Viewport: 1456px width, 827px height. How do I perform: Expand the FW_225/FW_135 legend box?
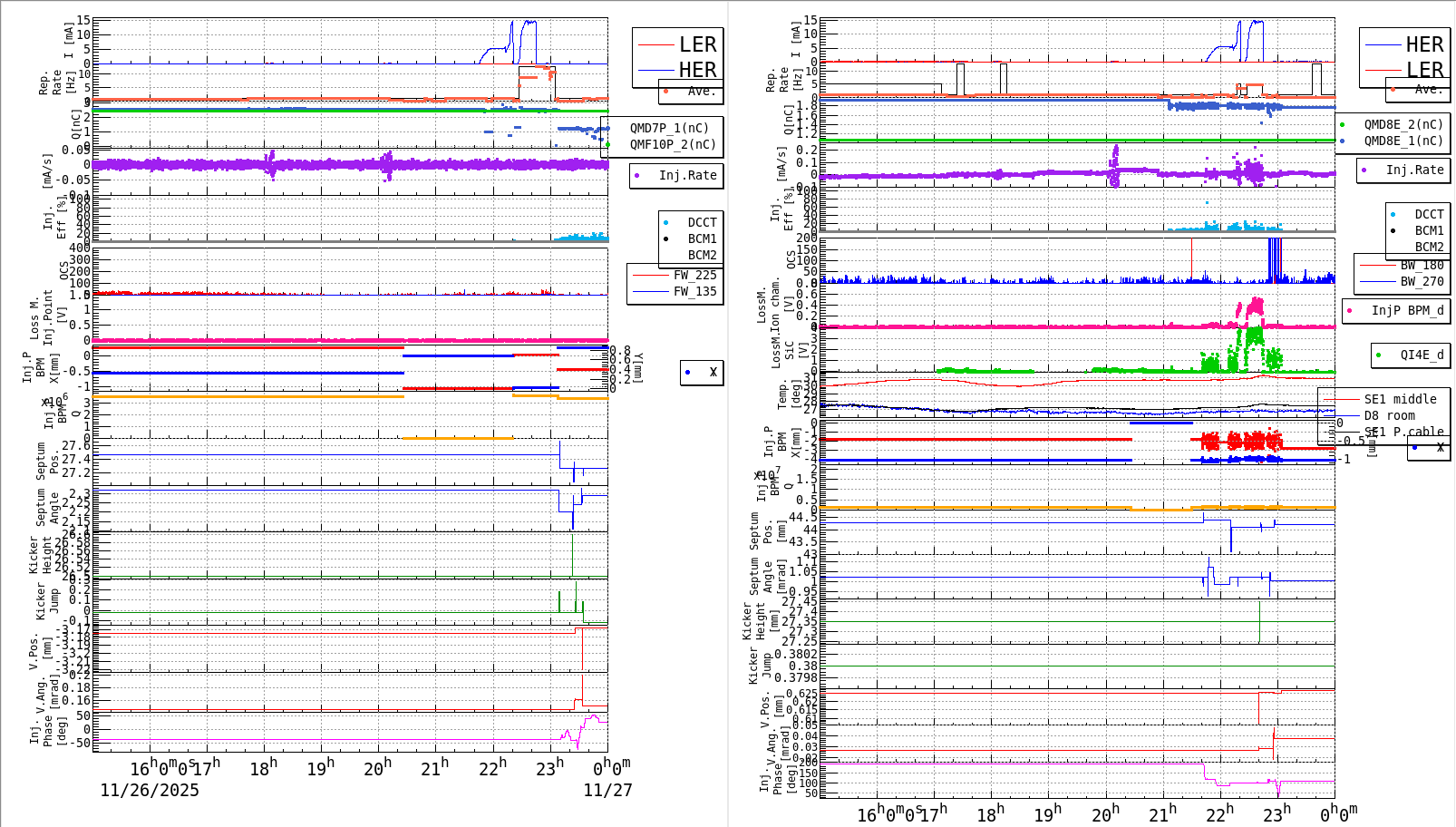click(675, 282)
